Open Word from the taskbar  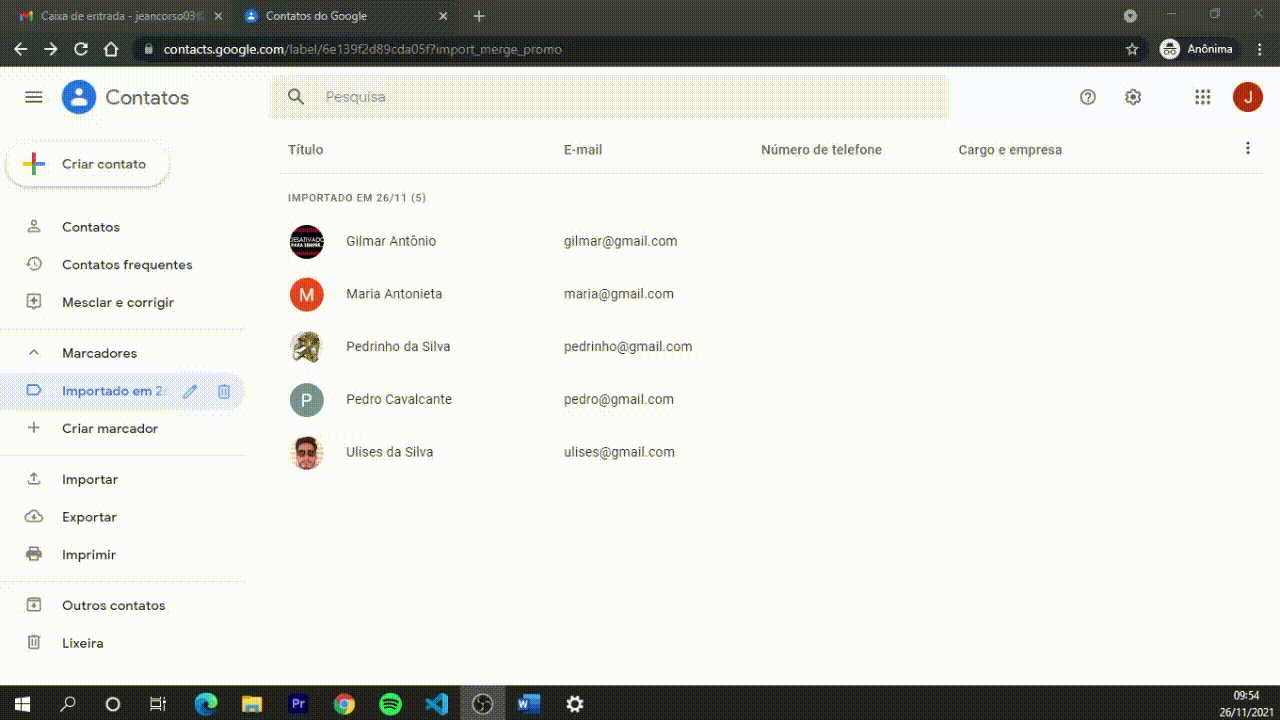click(x=529, y=704)
